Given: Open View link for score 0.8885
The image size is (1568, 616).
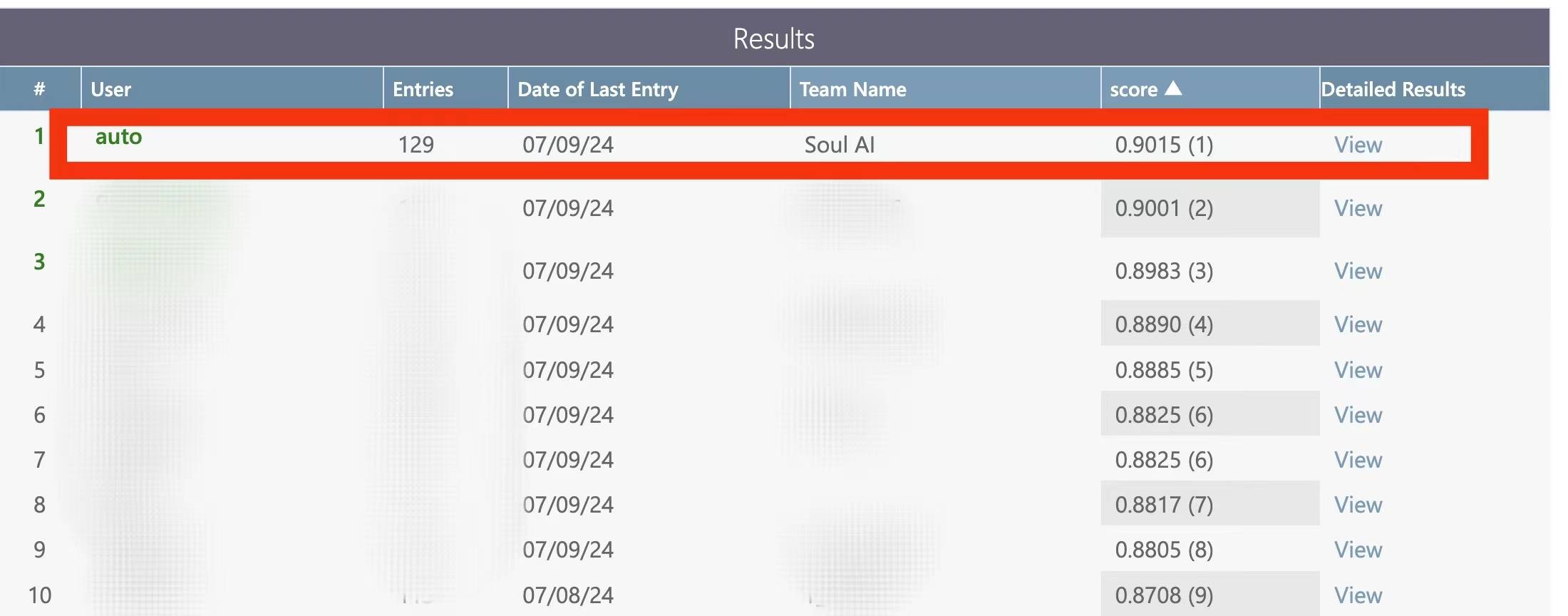Looking at the screenshot, I should click(x=1358, y=370).
